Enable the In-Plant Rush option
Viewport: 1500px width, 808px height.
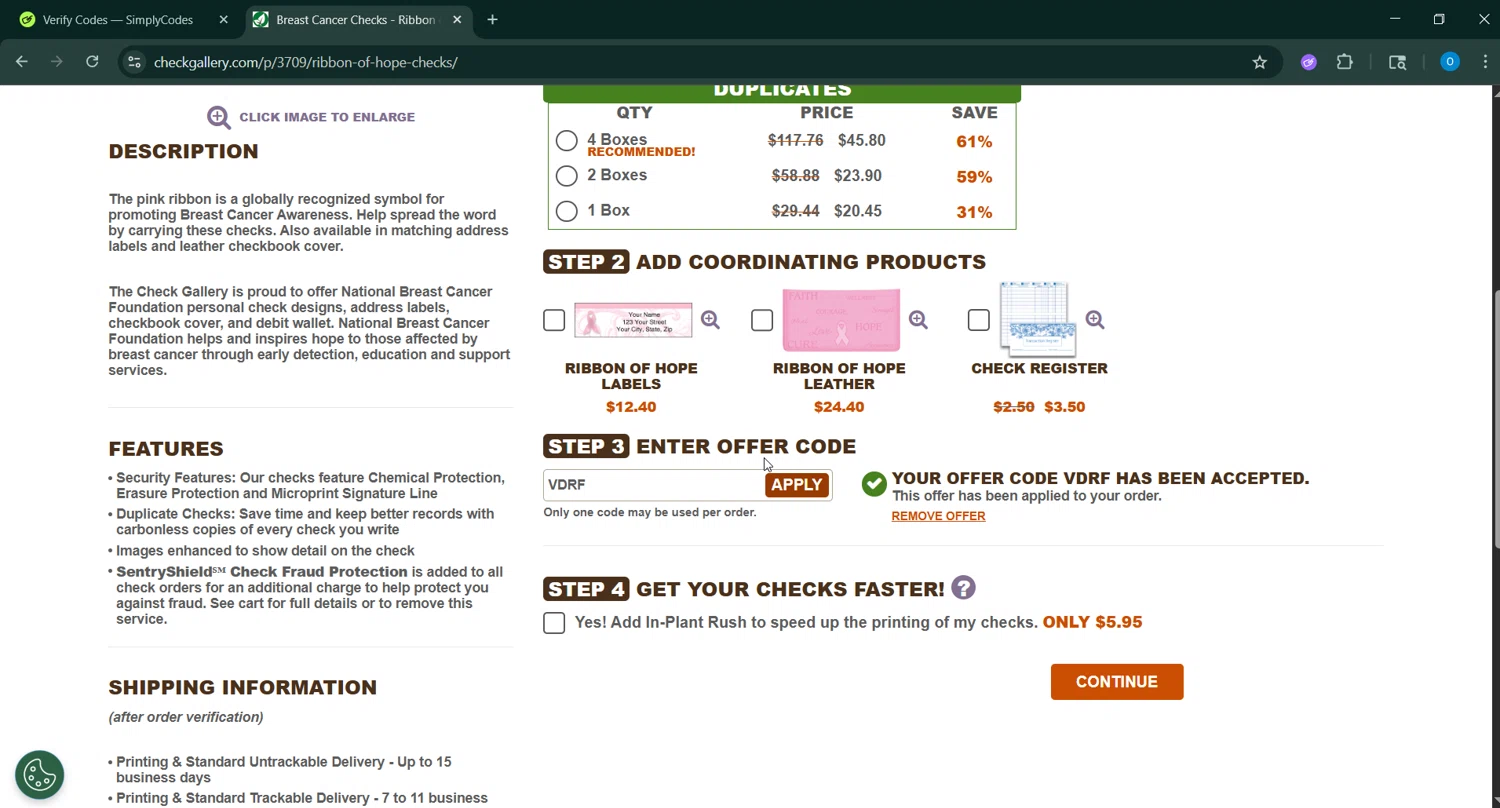point(554,622)
